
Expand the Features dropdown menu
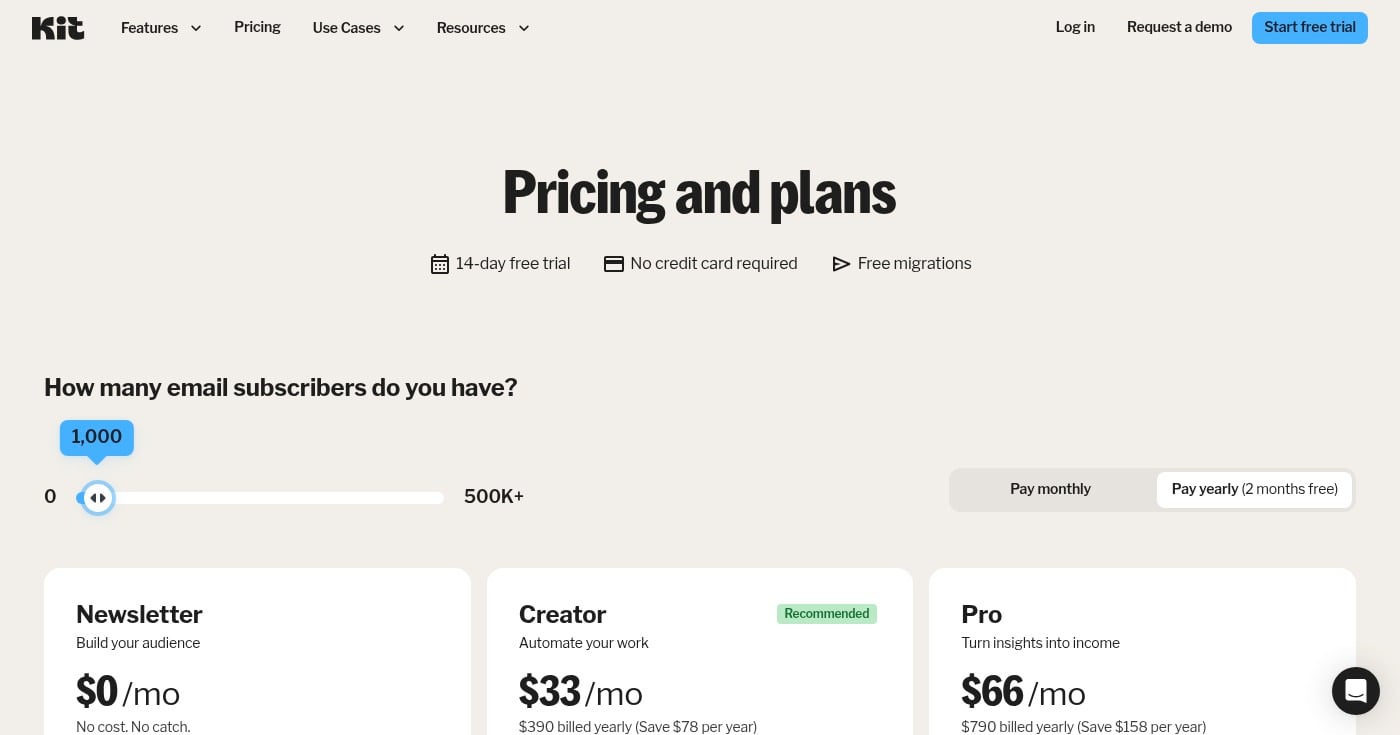click(149, 28)
